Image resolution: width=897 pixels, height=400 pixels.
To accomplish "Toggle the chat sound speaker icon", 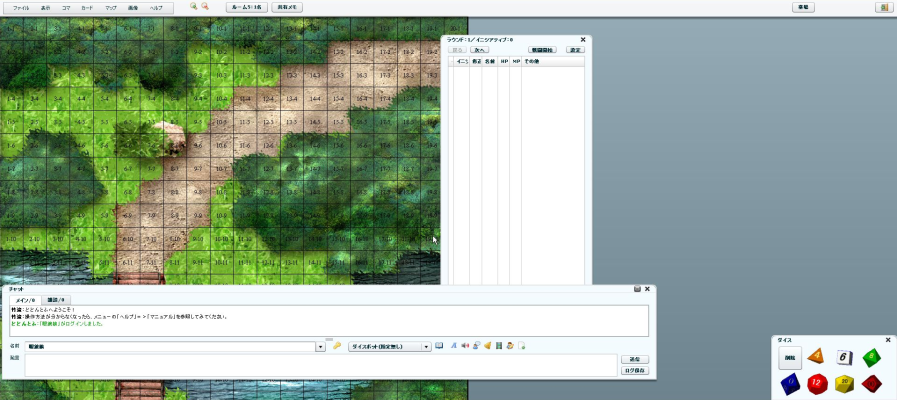I will tap(465, 346).
